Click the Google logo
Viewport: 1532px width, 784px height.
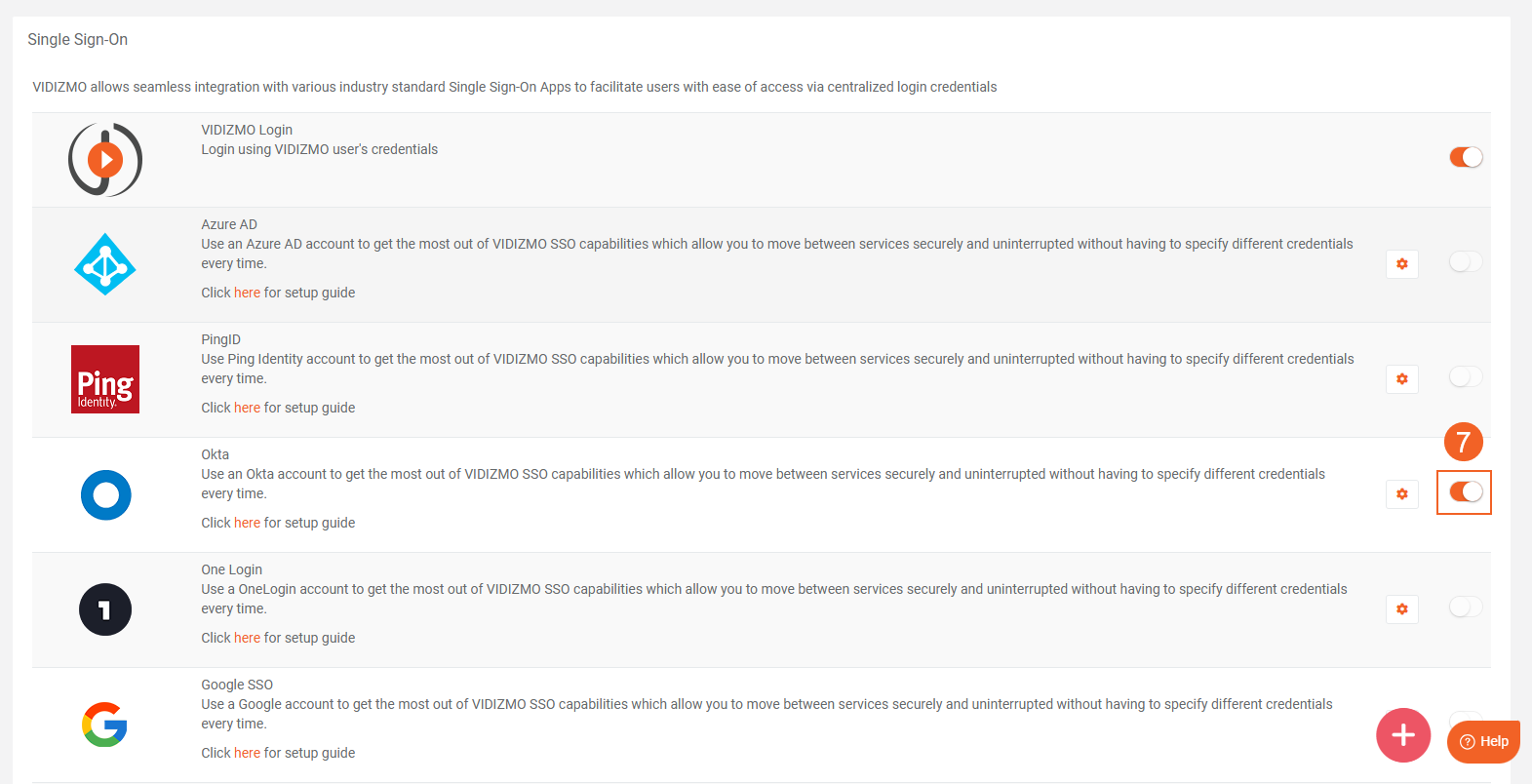click(x=105, y=725)
